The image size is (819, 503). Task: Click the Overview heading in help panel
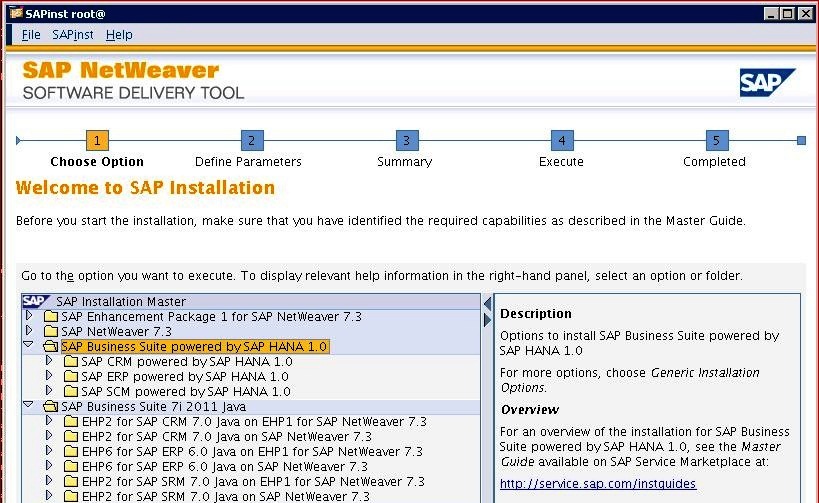[530, 410]
